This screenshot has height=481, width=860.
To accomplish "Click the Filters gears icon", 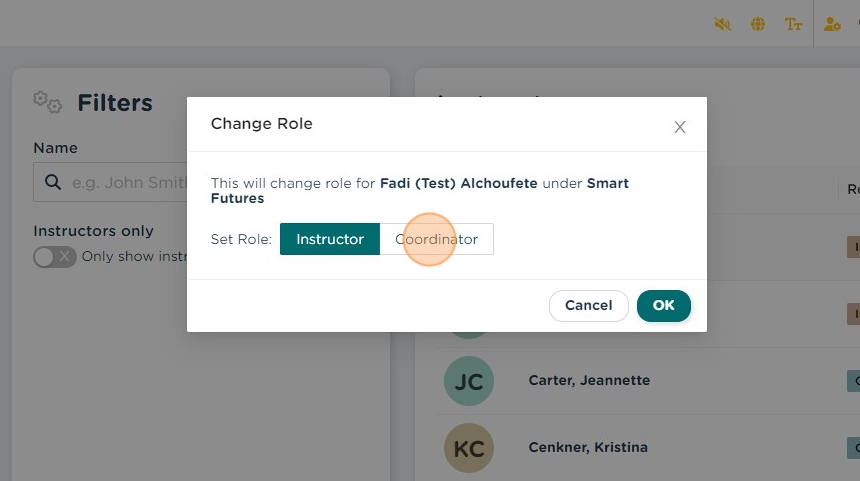I will pos(47,102).
